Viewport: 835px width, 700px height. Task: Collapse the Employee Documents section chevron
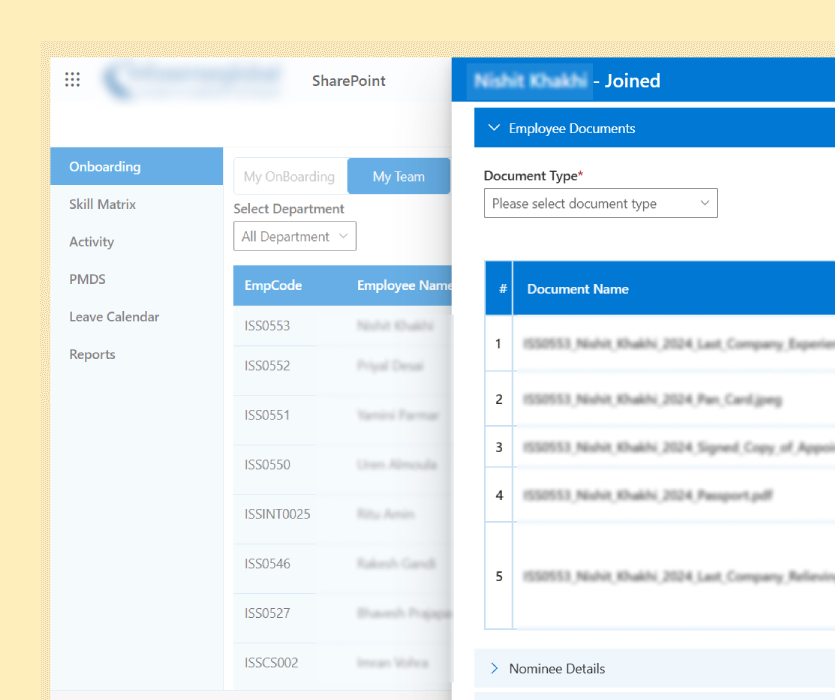tap(493, 128)
